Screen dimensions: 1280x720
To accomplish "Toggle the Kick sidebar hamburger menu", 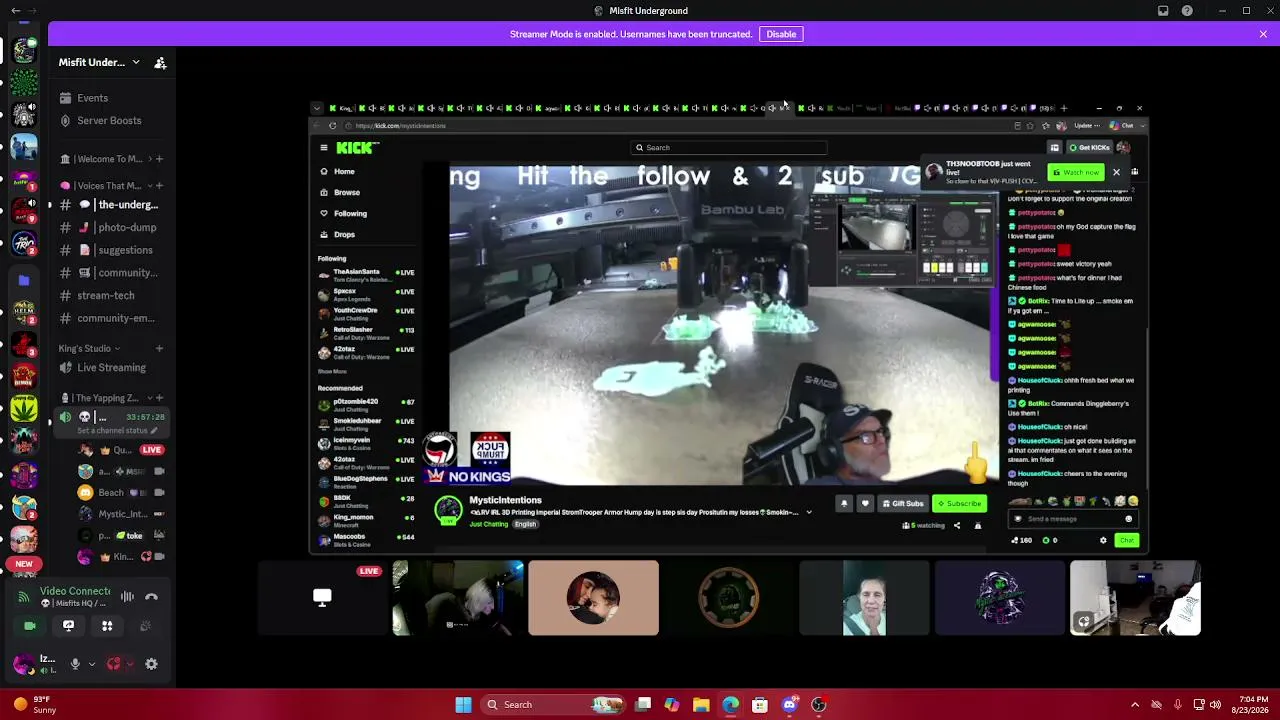I will 324,148.
